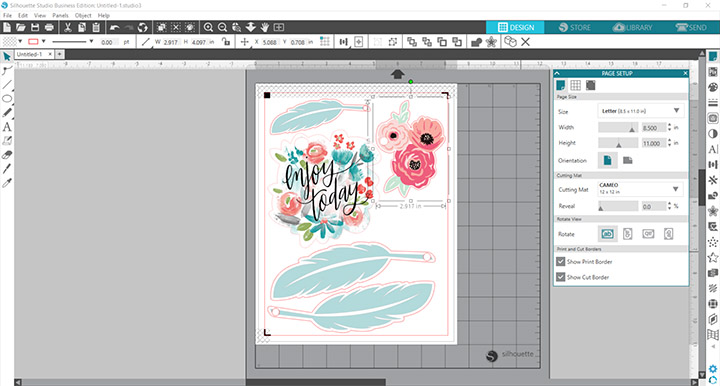Cut the selection with the scissors icon

click(68, 28)
